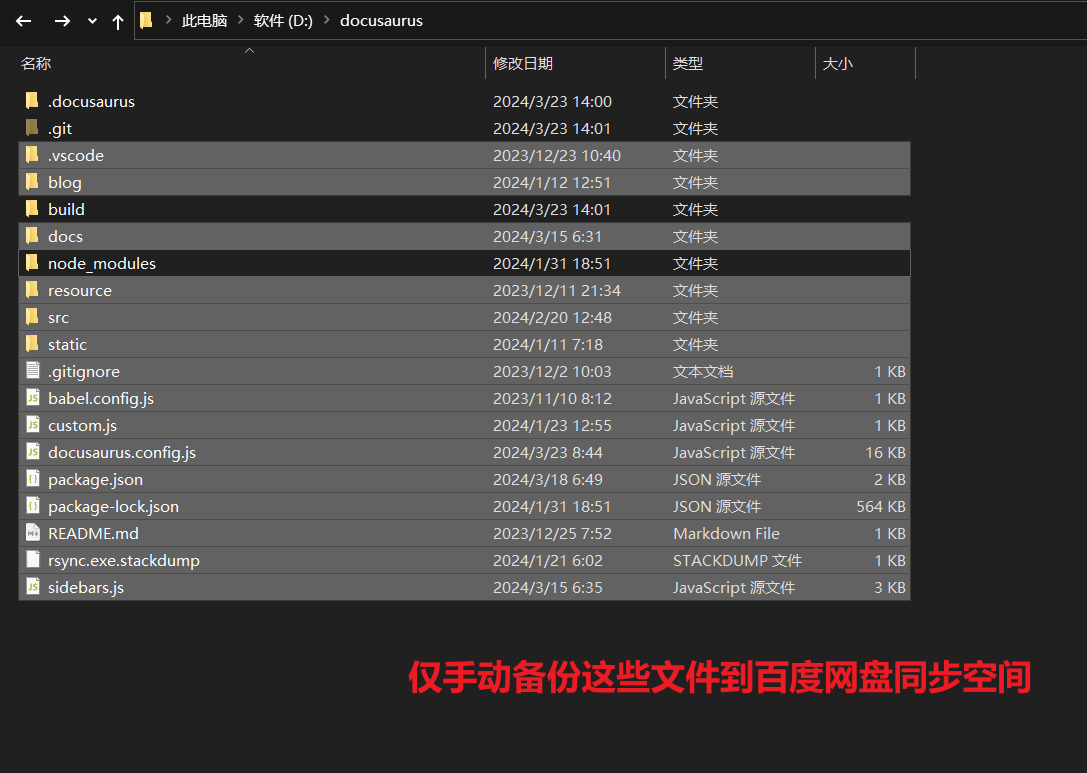
Task: Expand chevron before docusaurus breadcrumb
Action: 327,20
